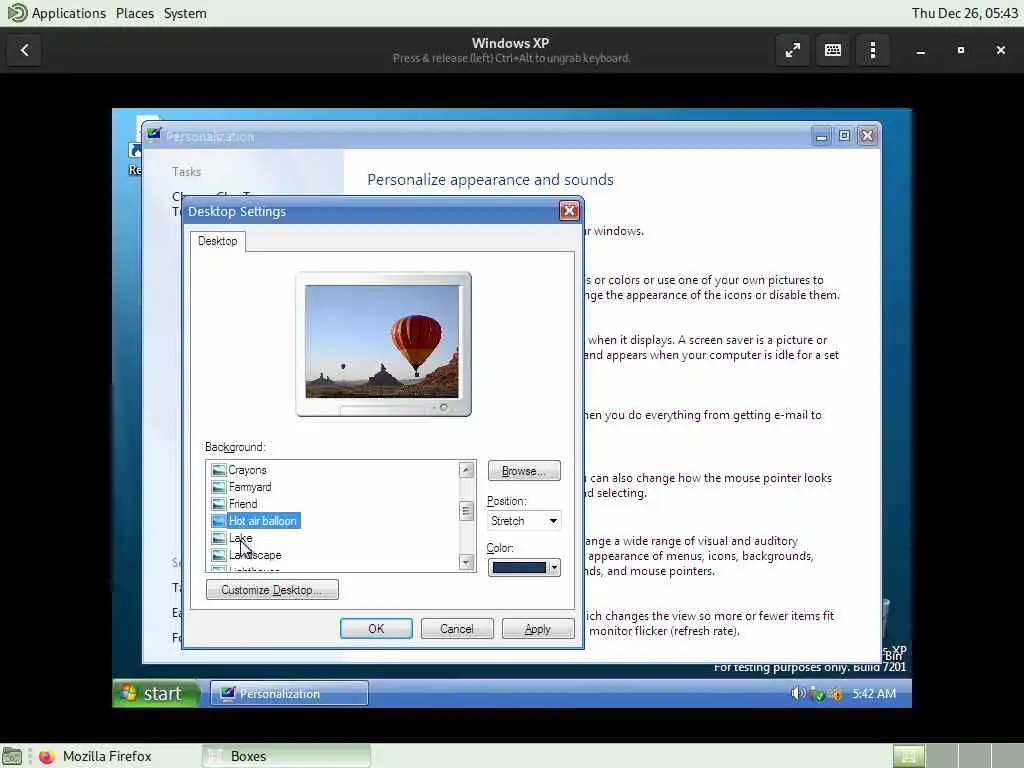Screen dimensions: 1024x768
Task: Click the Windows XP start button
Action: (x=156, y=694)
